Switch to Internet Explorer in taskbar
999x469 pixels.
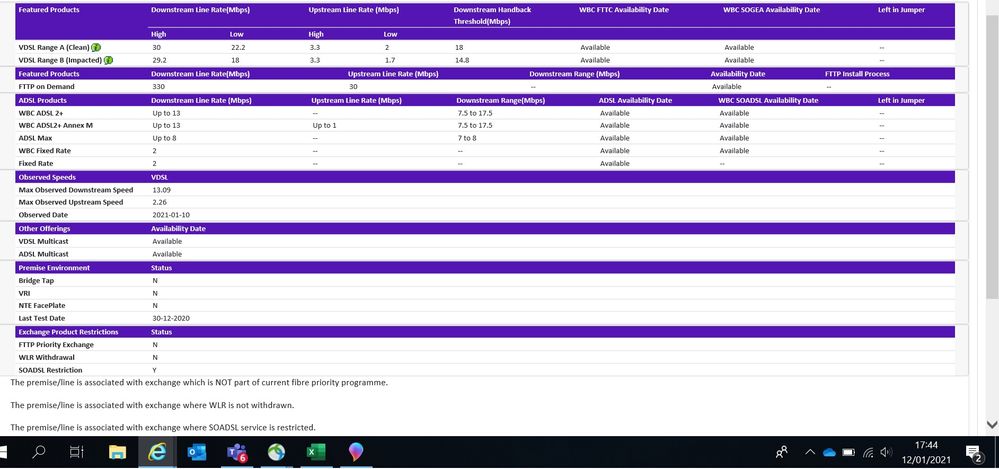click(x=156, y=452)
